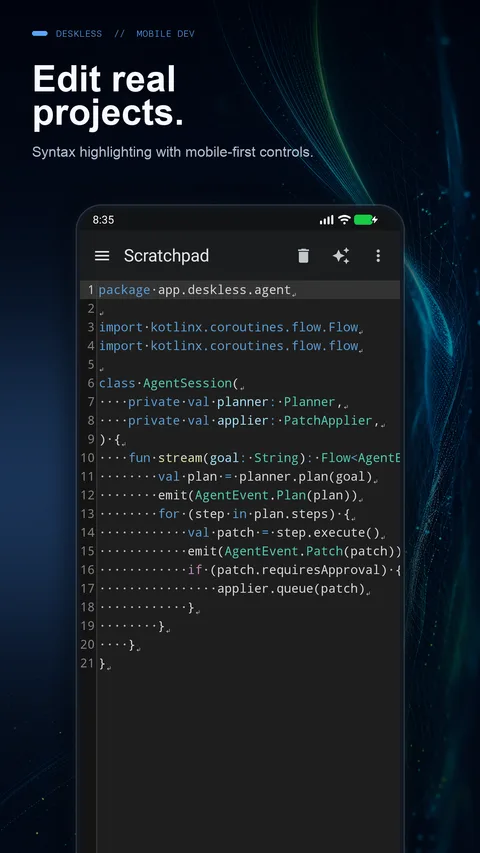Click line number 21 in gutter

87,663
